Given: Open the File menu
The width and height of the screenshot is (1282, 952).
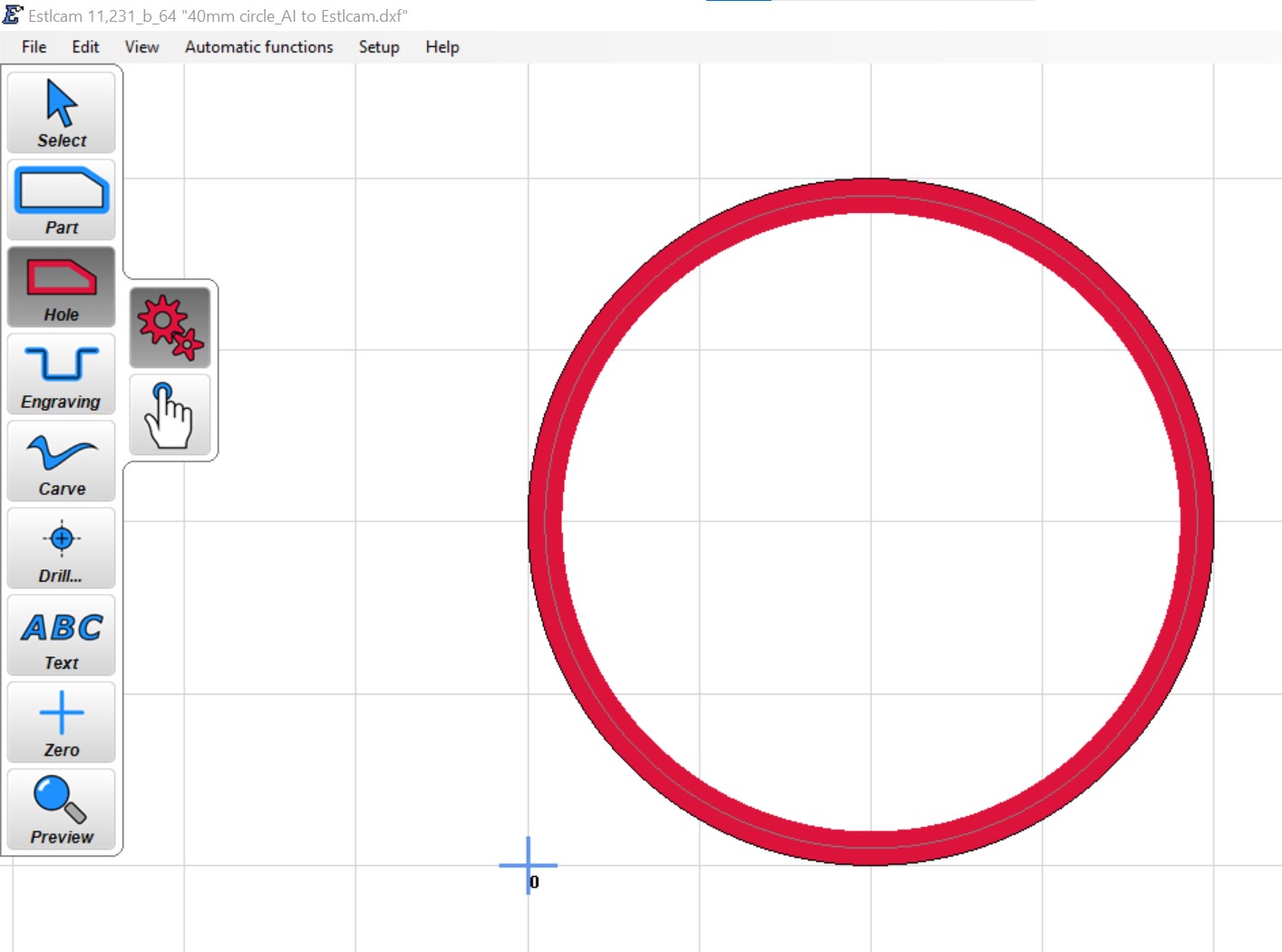Looking at the screenshot, I should click(x=34, y=47).
